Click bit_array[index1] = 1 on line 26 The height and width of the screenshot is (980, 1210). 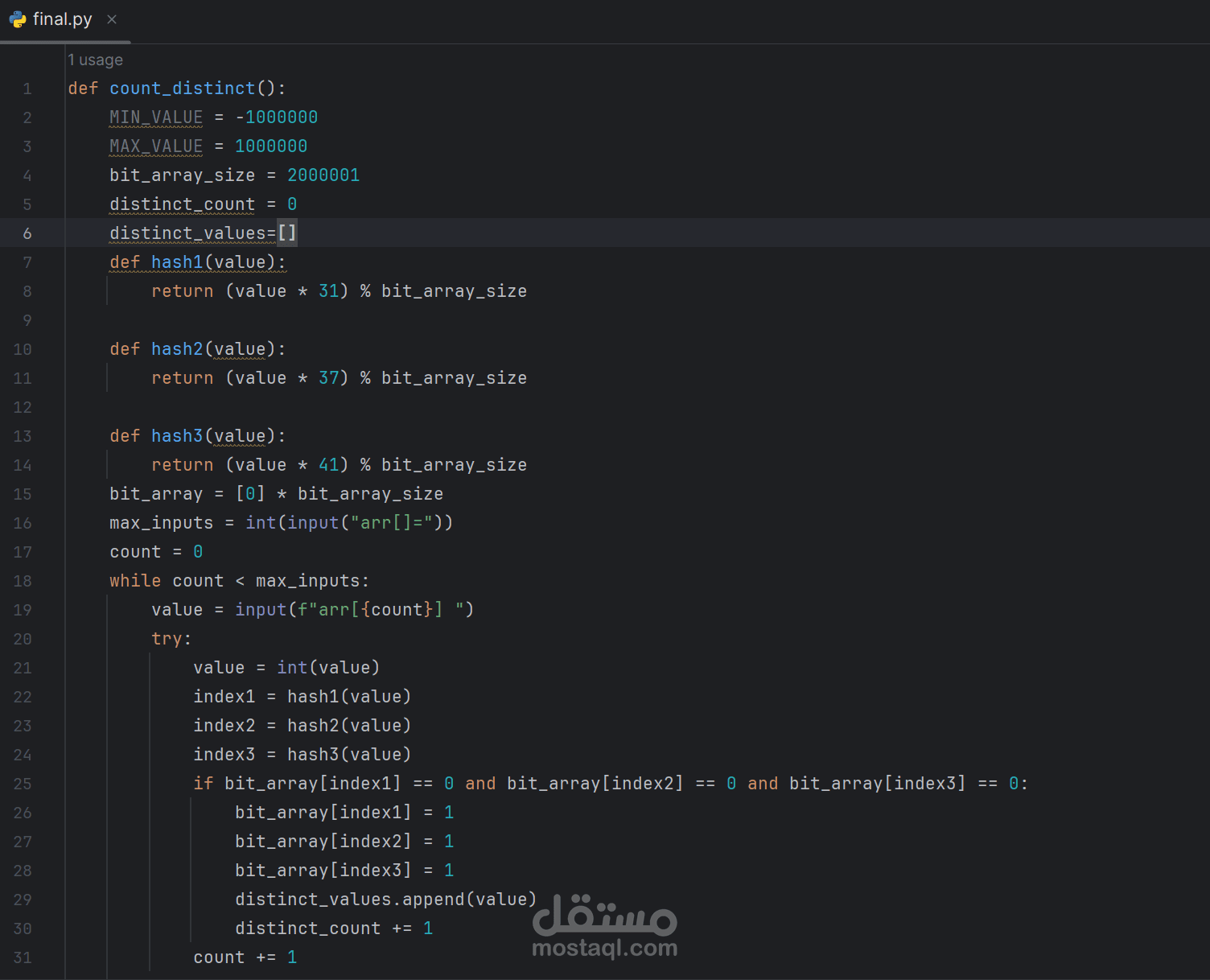pyautogui.click(x=344, y=813)
